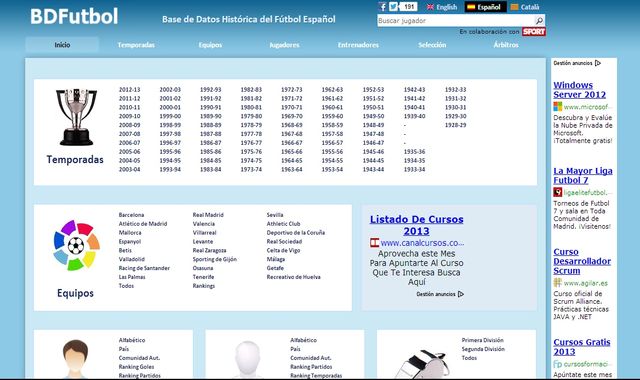Open Racing de Santander page
The image size is (640, 380).
click(x=144, y=268)
